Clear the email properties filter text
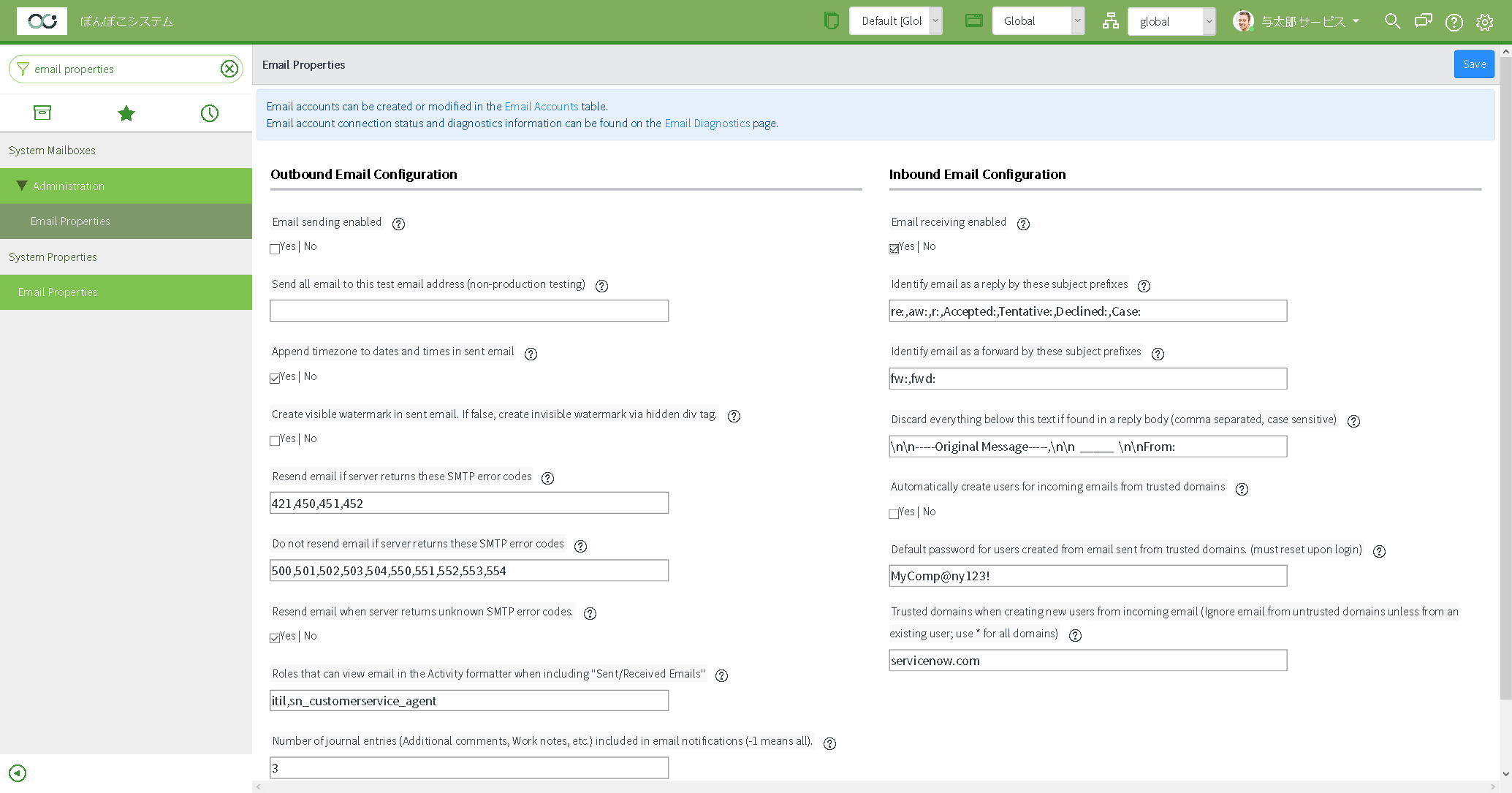1512x793 pixels. [x=229, y=68]
